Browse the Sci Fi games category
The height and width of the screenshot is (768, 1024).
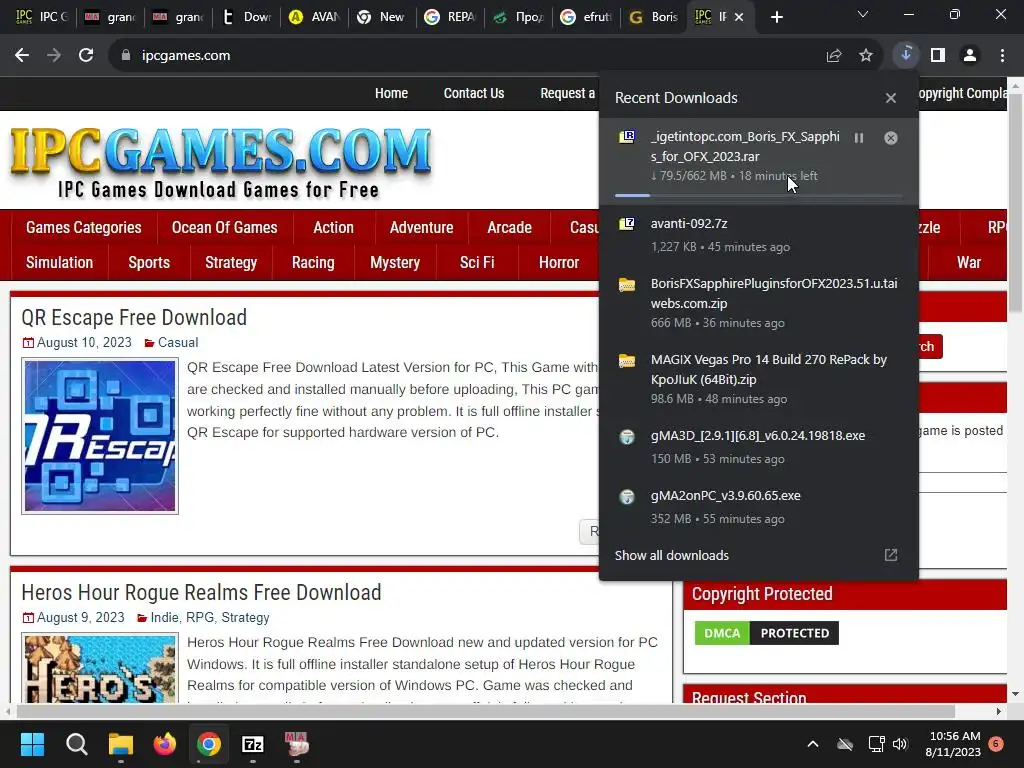click(477, 263)
